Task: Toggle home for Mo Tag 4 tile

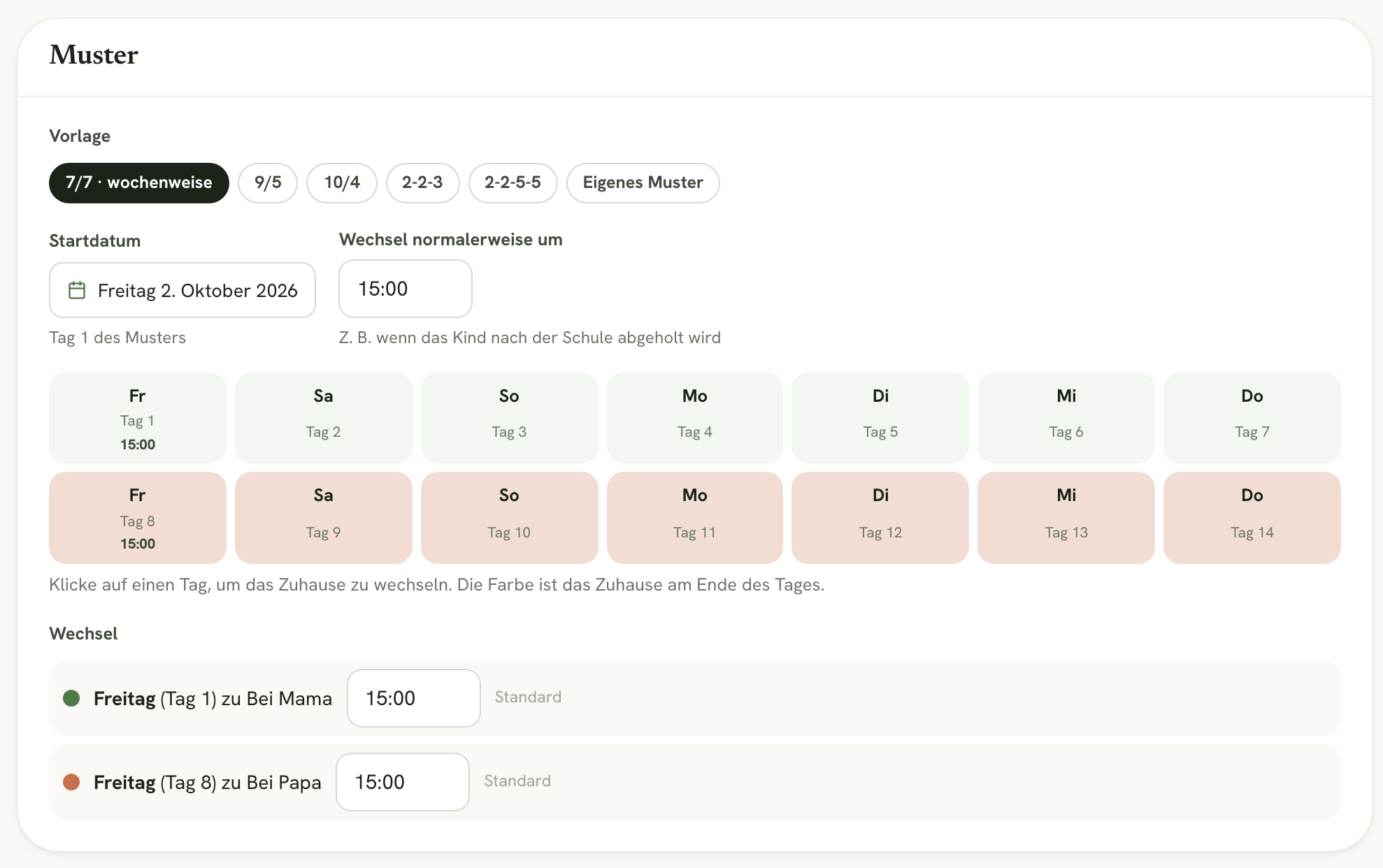Action: 695,418
